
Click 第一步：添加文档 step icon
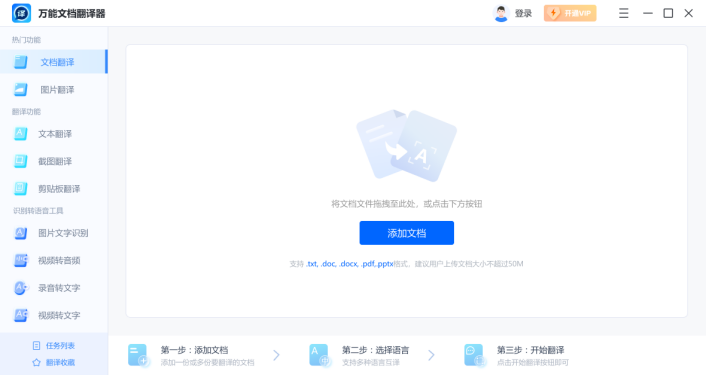coord(138,355)
